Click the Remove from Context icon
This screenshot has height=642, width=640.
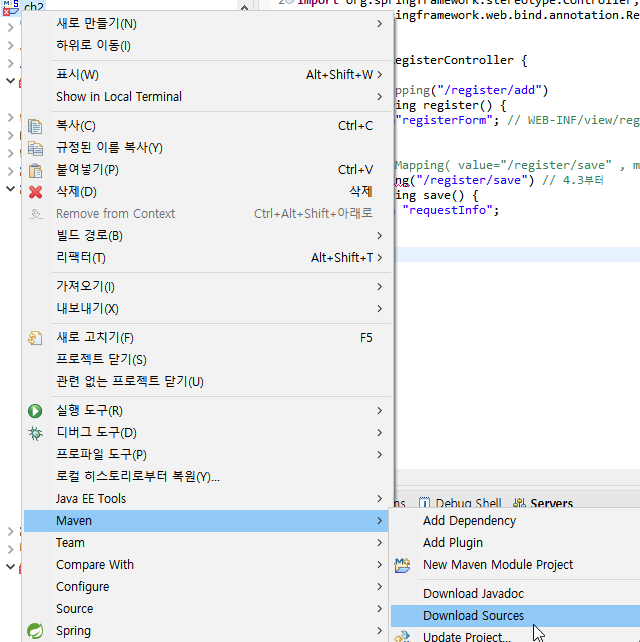(x=36, y=214)
